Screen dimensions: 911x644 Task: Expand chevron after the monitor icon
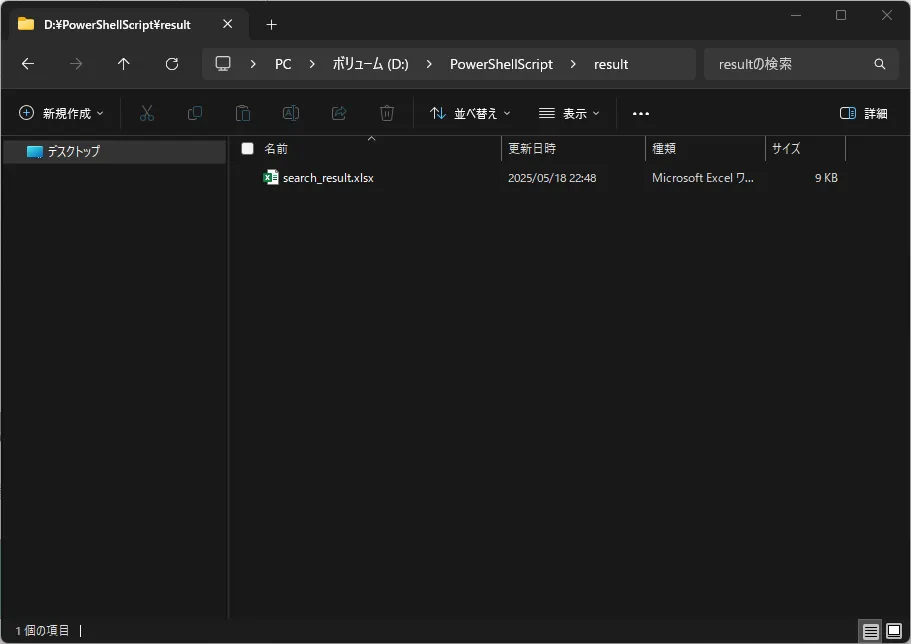(253, 64)
